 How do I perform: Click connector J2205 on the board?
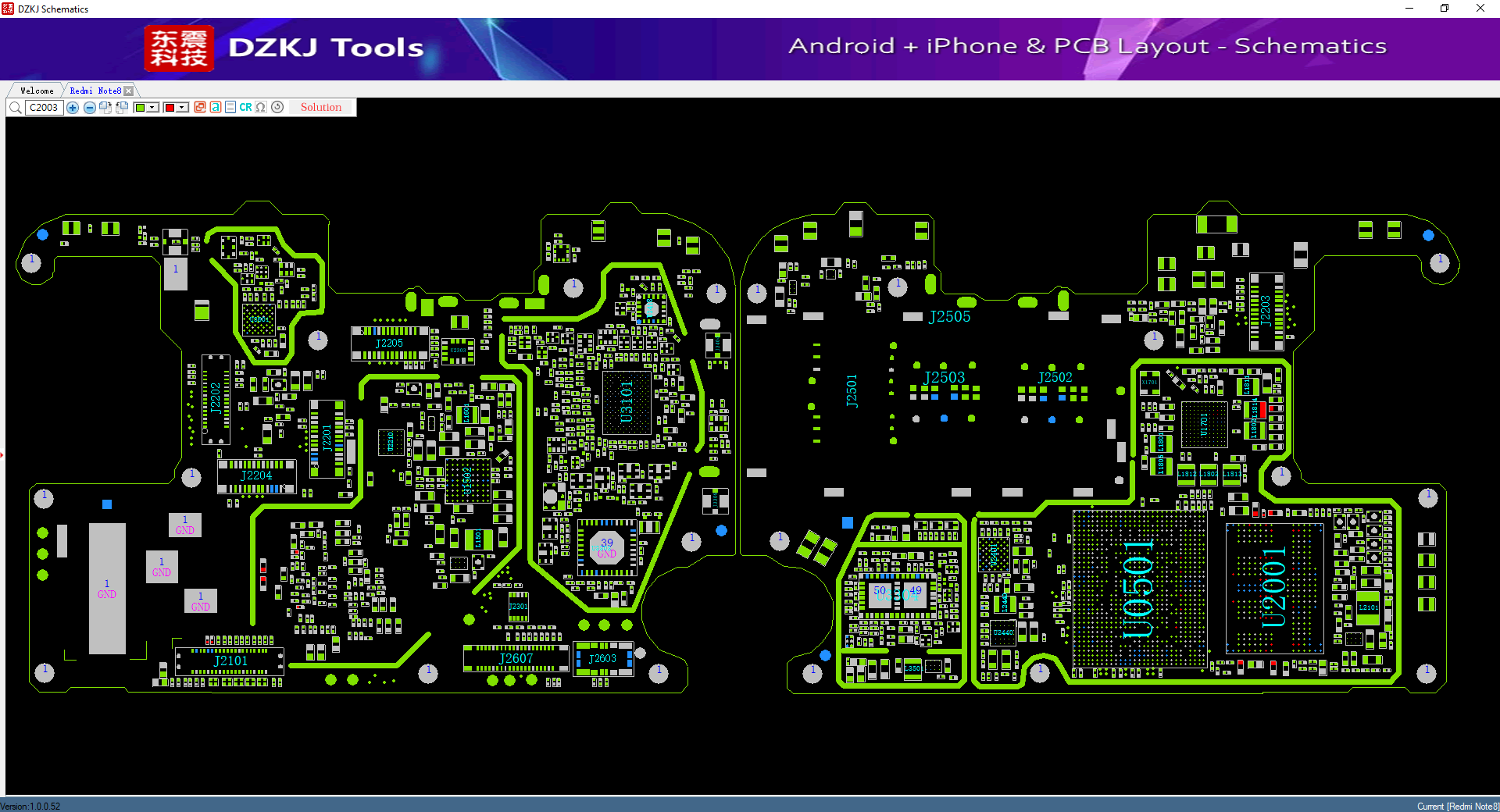(389, 343)
